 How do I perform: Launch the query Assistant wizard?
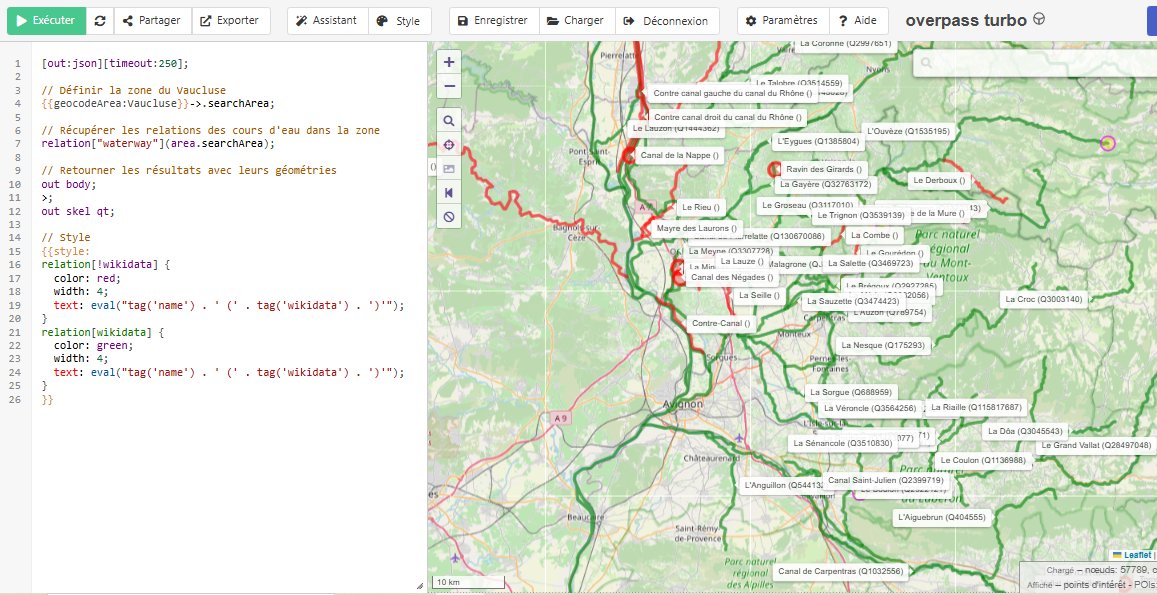327,21
